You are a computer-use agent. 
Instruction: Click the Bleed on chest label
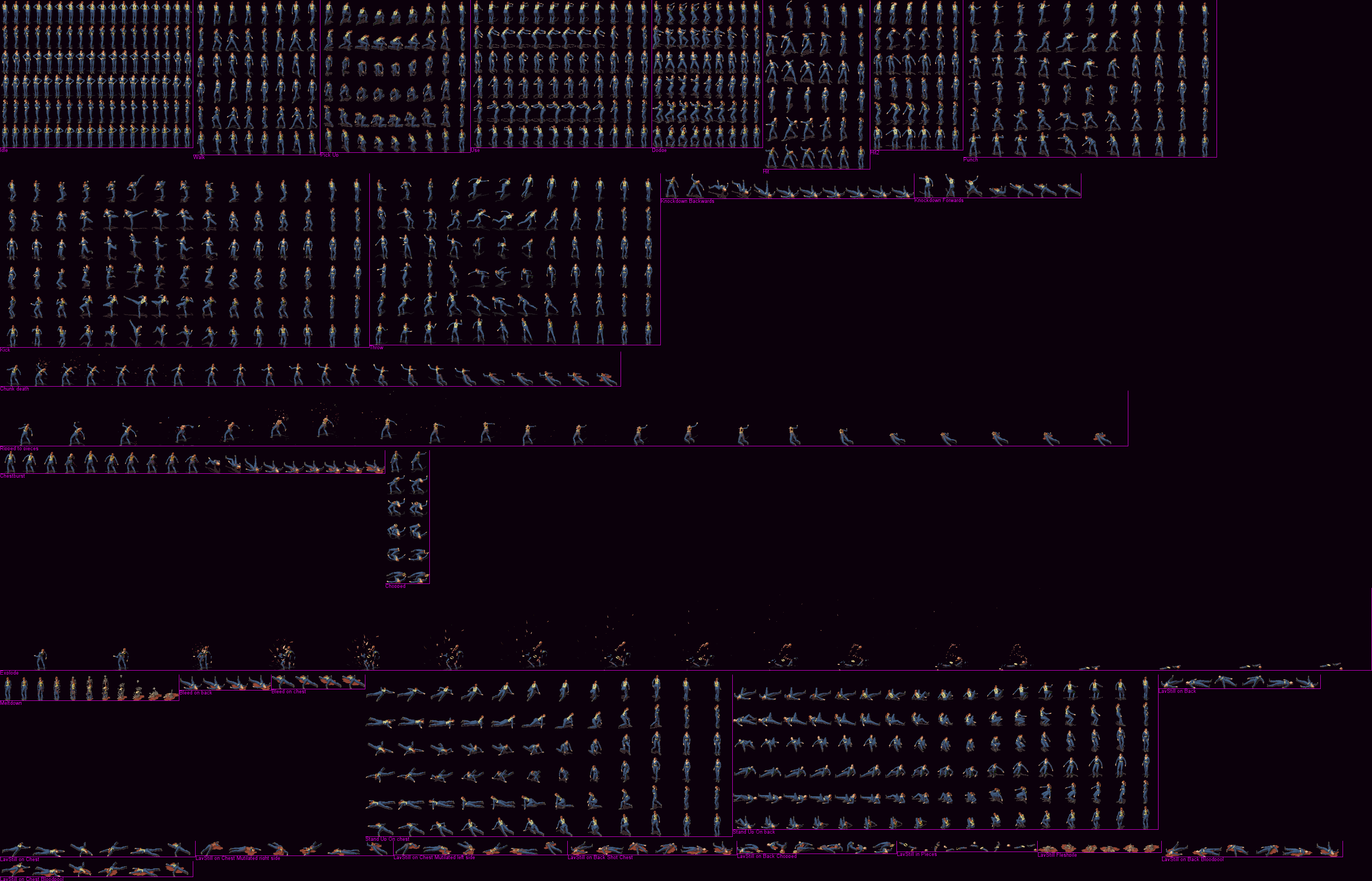(x=289, y=692)
